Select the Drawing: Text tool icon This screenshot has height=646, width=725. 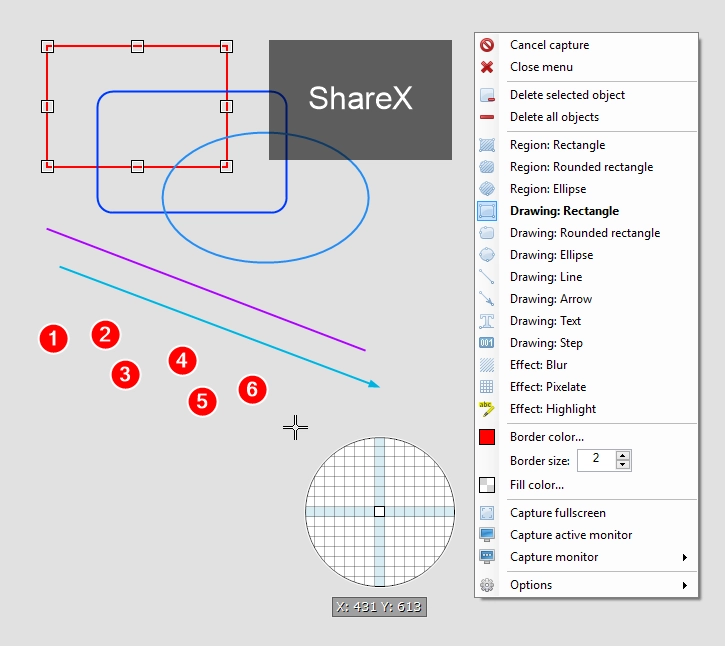(x=486, y=321)
